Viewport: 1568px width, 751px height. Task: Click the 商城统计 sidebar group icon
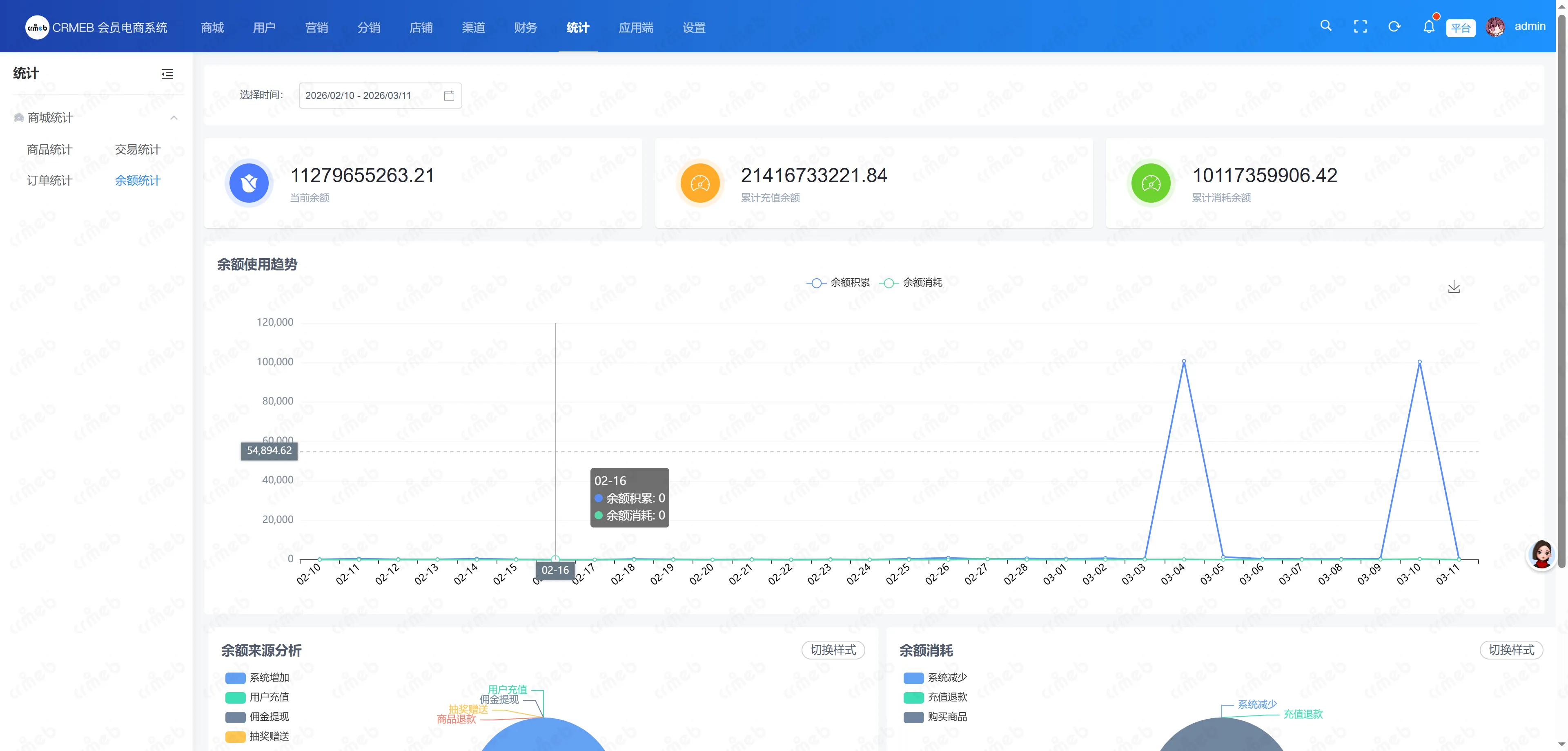pyautogui.click(x=19, y=118)
